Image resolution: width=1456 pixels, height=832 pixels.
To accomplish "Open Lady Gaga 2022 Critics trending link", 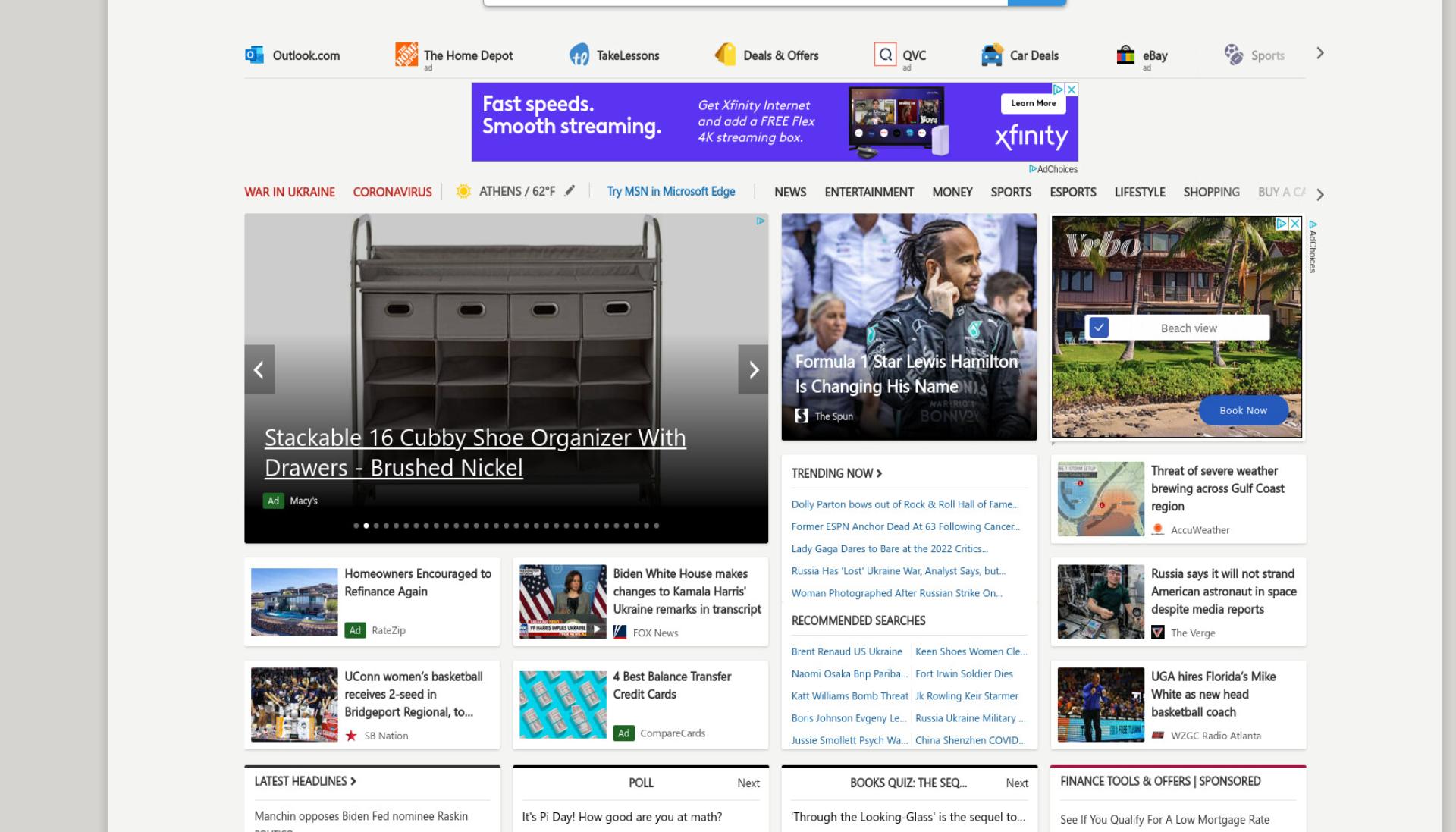I will pos(890,548).
